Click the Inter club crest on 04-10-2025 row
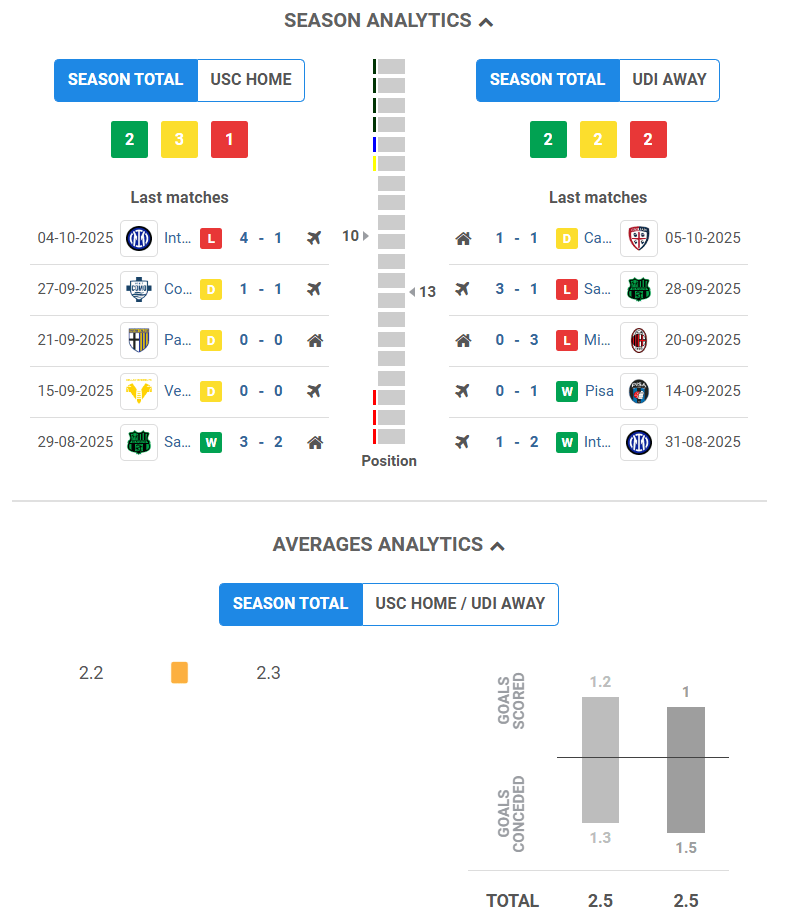Image resolution: width=805 pixels, height=918 pixels. (x=138, y=238)
